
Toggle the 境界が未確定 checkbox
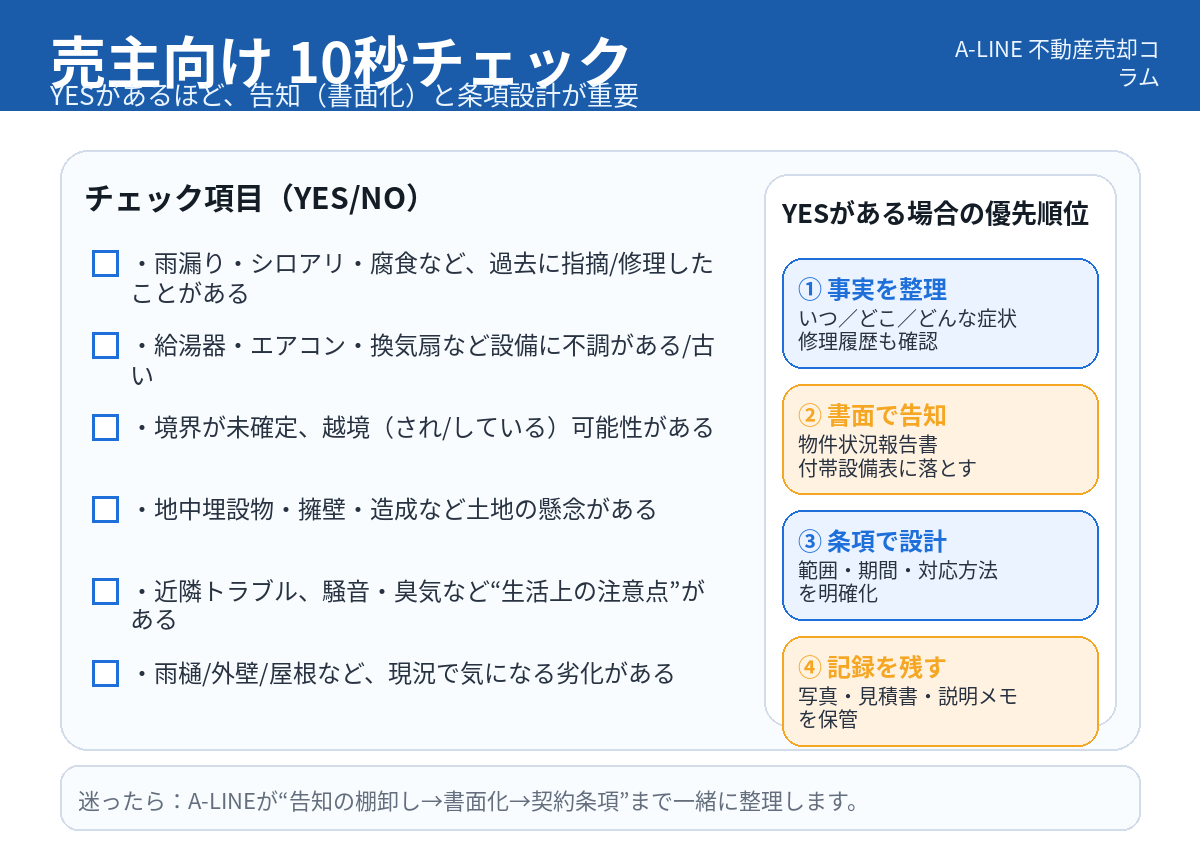tap(105, 428)
